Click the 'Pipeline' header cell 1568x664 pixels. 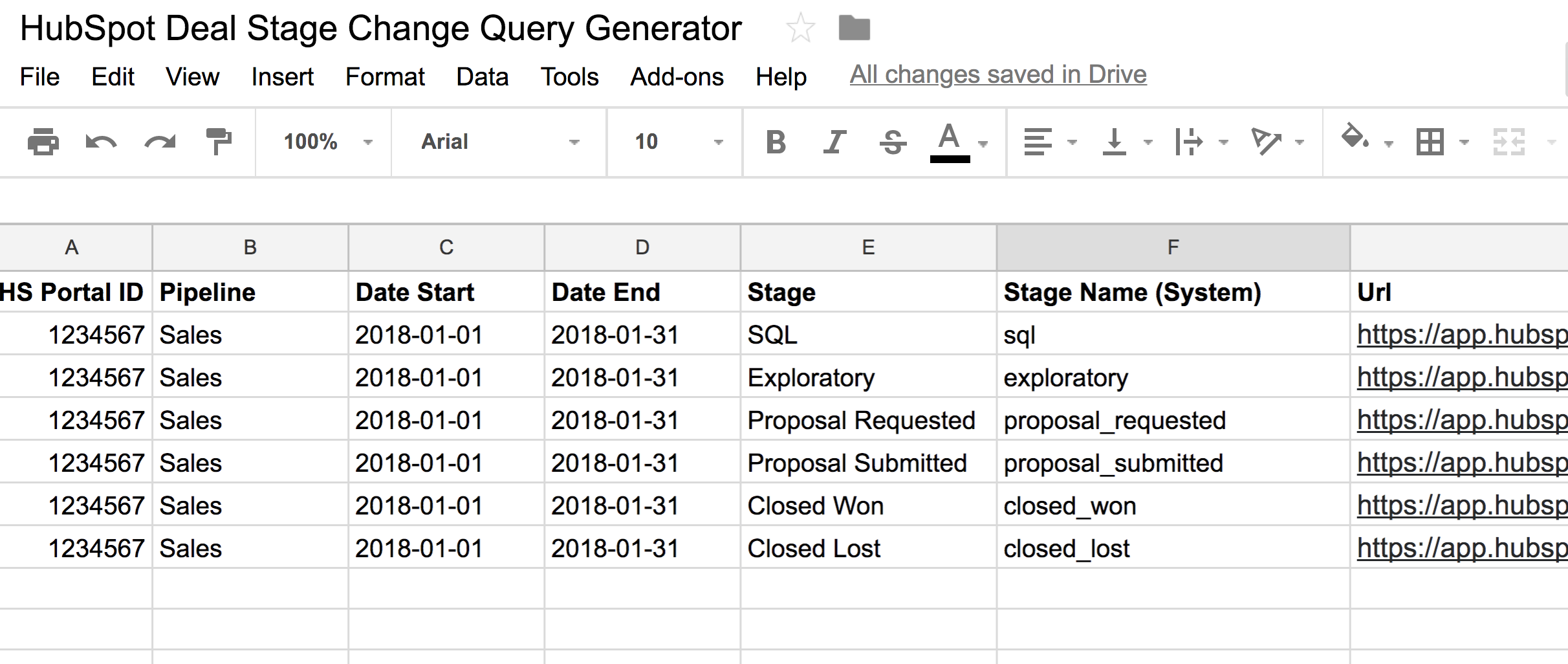pos(250,292)
